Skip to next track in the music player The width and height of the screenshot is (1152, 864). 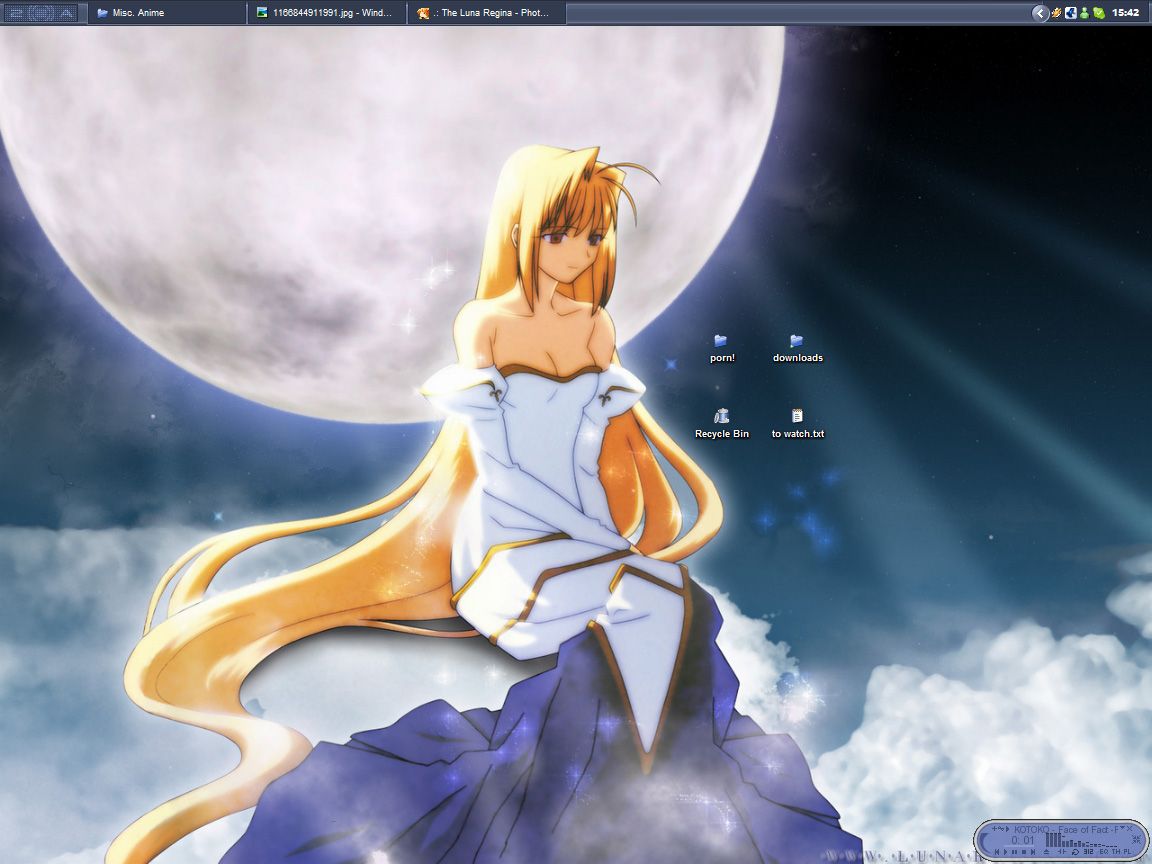pos(1033,852)
